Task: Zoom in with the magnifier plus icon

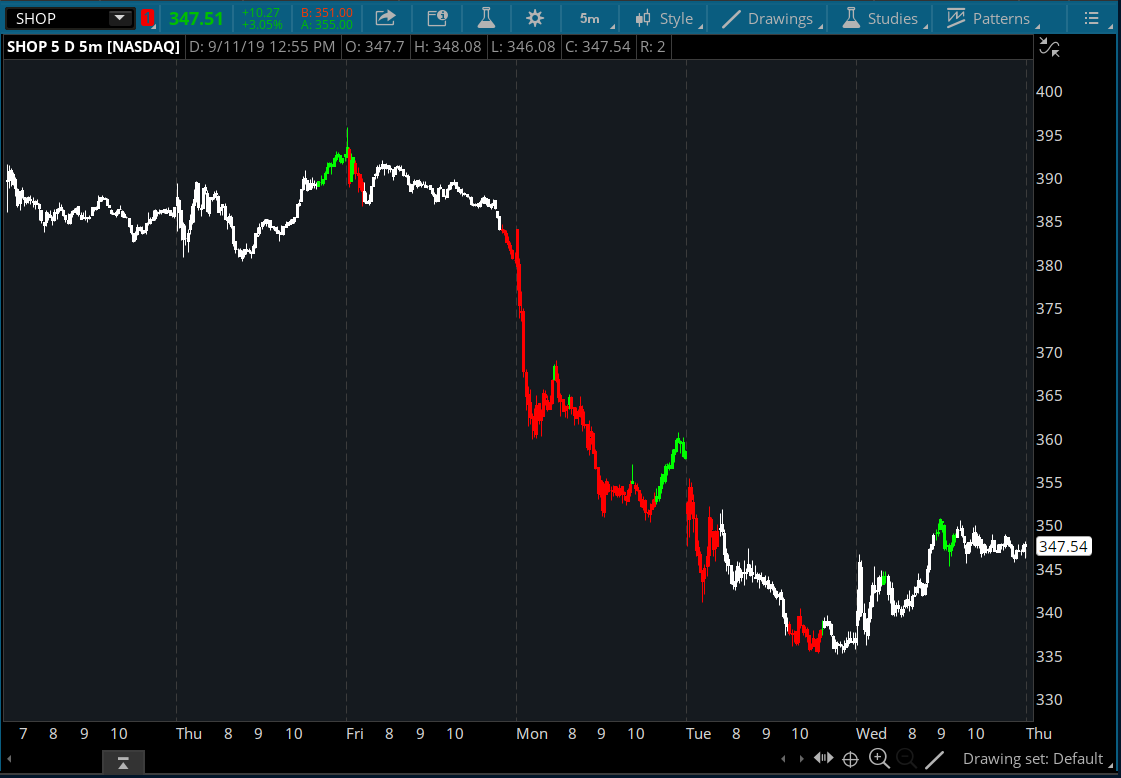Action: (879, 759)
